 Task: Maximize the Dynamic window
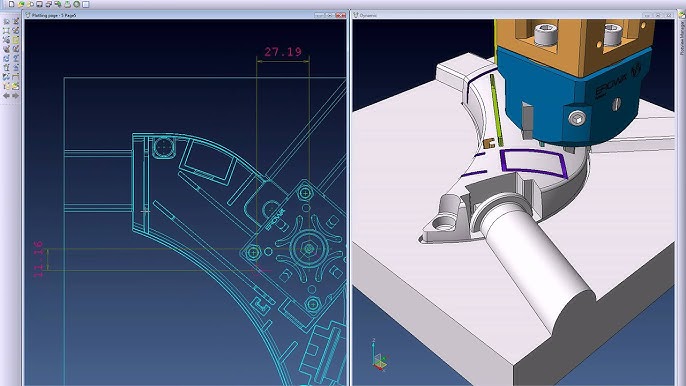pyautogui.click(x=658, y=15)
